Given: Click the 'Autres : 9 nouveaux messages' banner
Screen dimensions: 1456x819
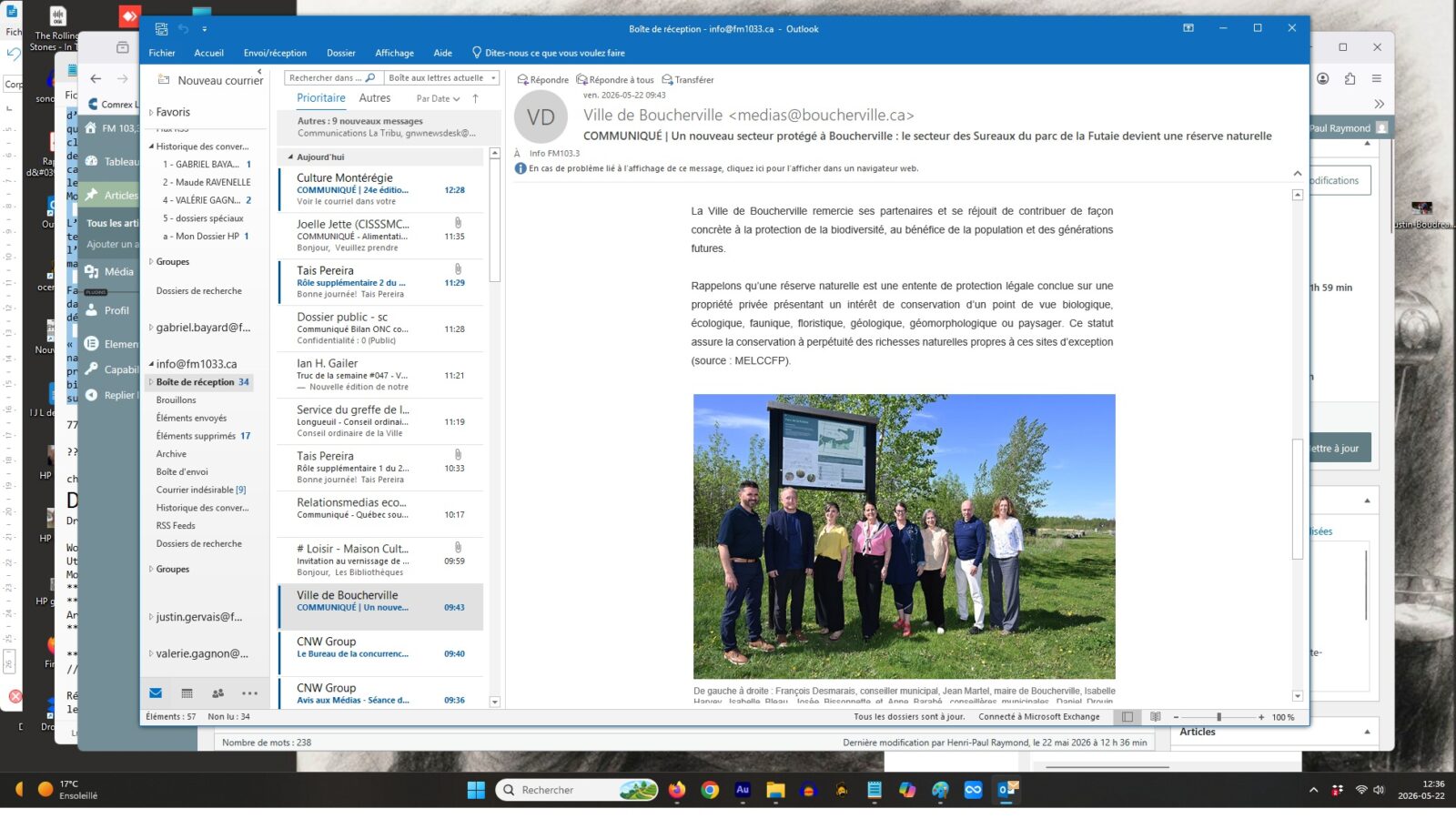Looking at the screenshot, I should (x=388, y=126).
